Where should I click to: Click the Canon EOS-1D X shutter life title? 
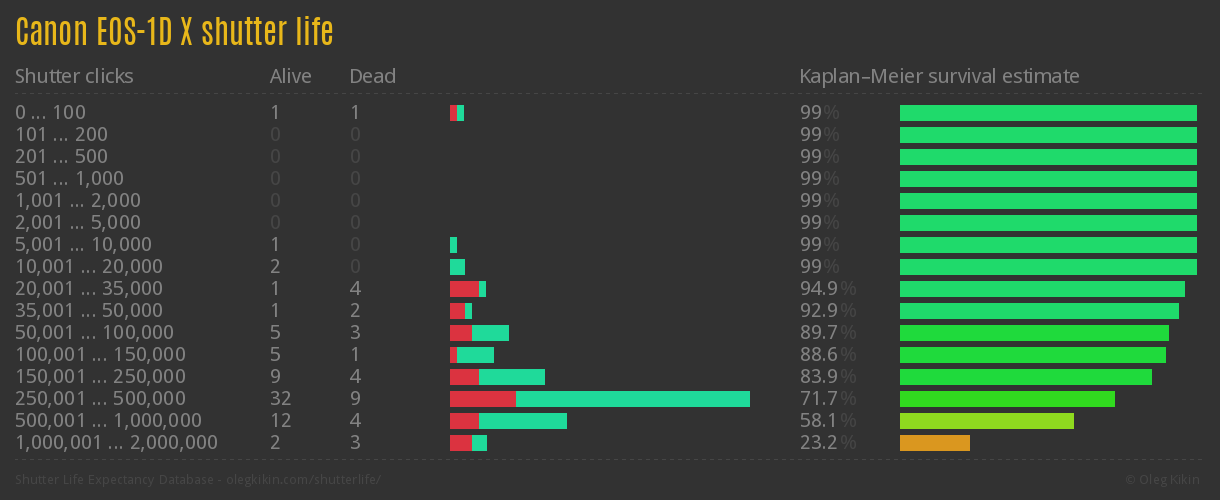pos(174,33)
